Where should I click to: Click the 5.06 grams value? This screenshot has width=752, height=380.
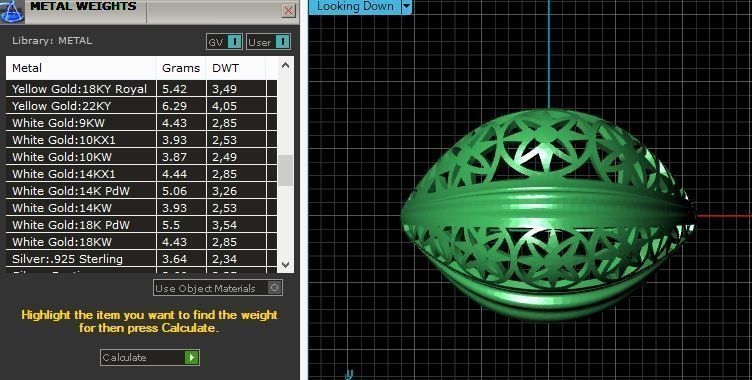(x=174, y=191)
